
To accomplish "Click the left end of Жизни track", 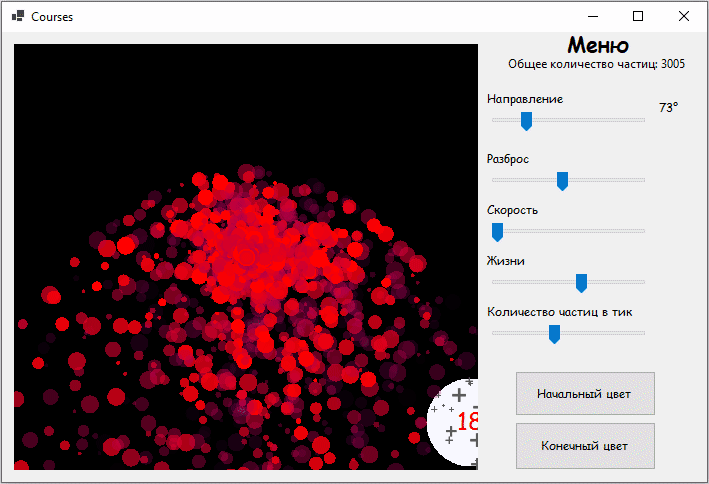I will (495, 282).
